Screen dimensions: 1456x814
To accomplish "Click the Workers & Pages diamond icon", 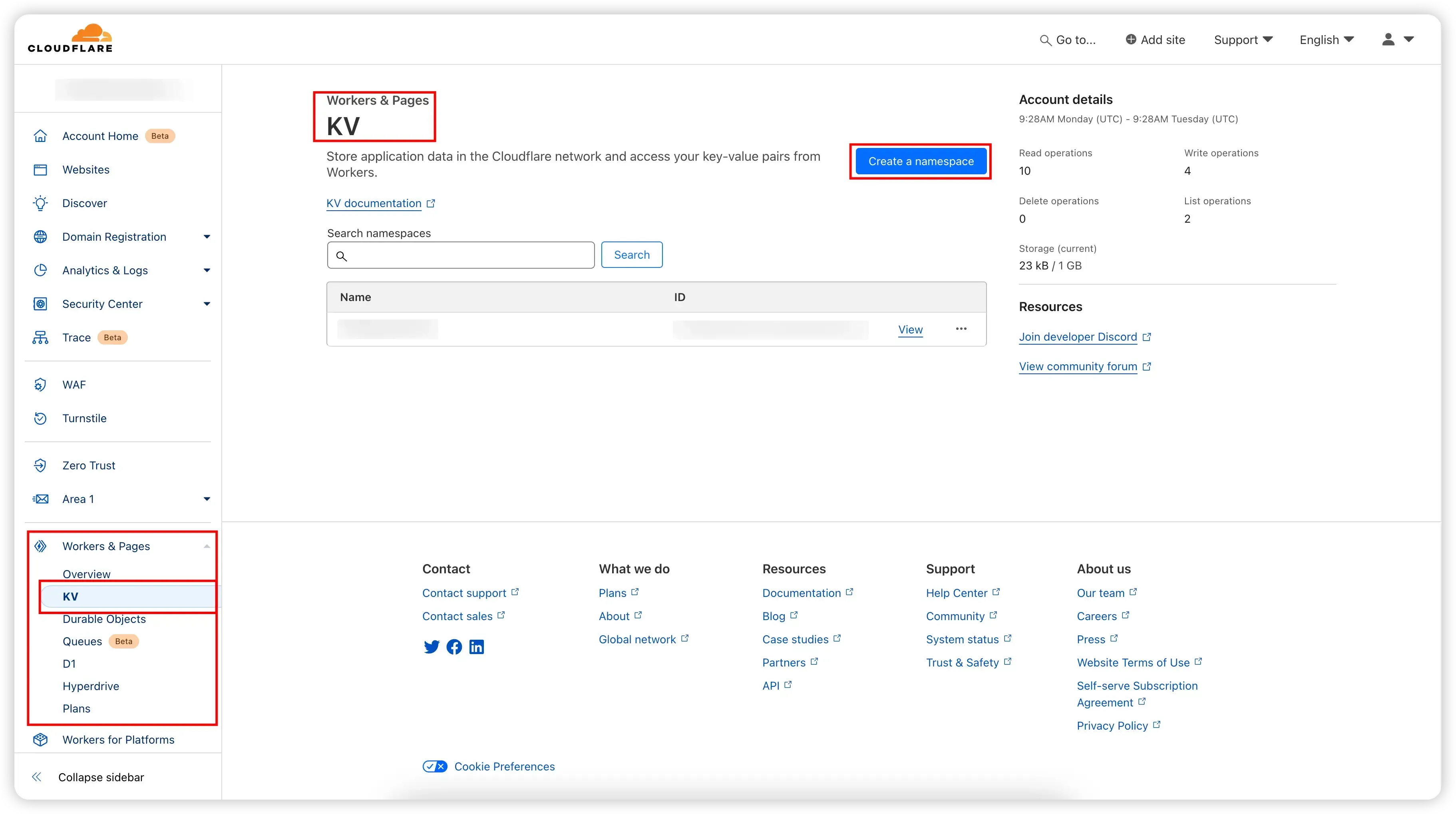I will [x=40, y=546].
